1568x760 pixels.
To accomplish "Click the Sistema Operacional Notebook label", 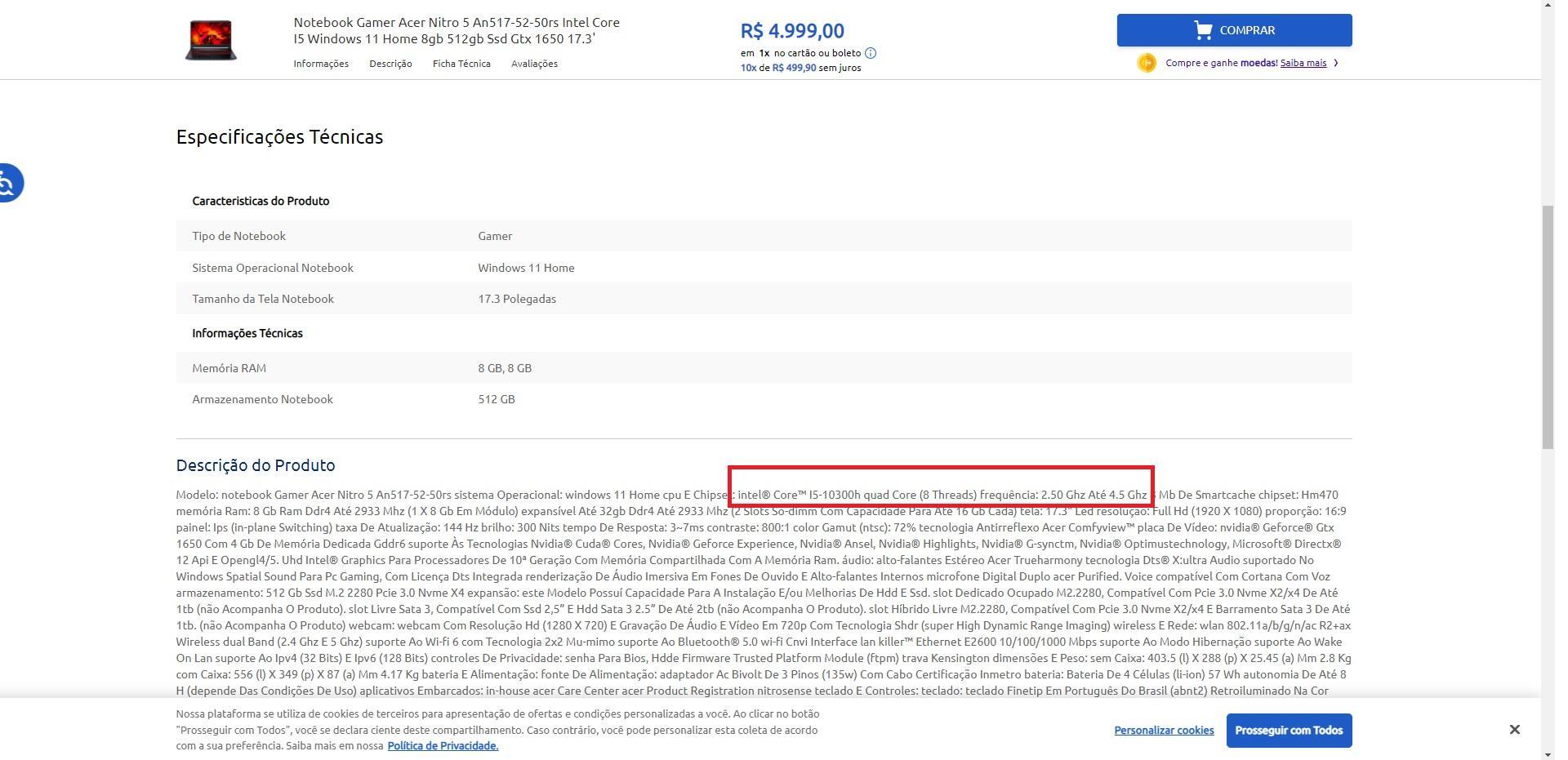I will pos(273,268).
